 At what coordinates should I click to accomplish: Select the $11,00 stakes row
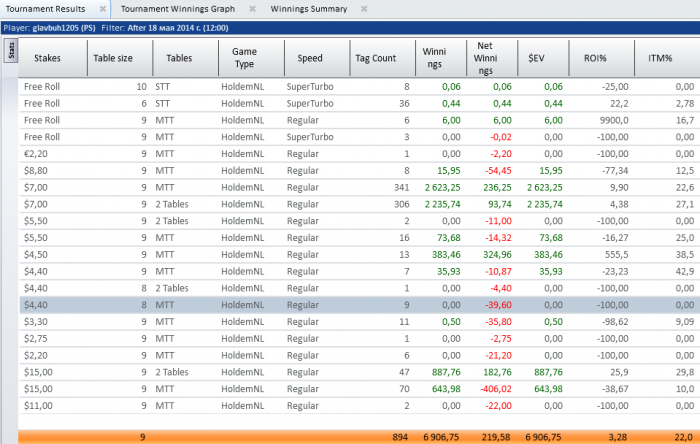359,406
